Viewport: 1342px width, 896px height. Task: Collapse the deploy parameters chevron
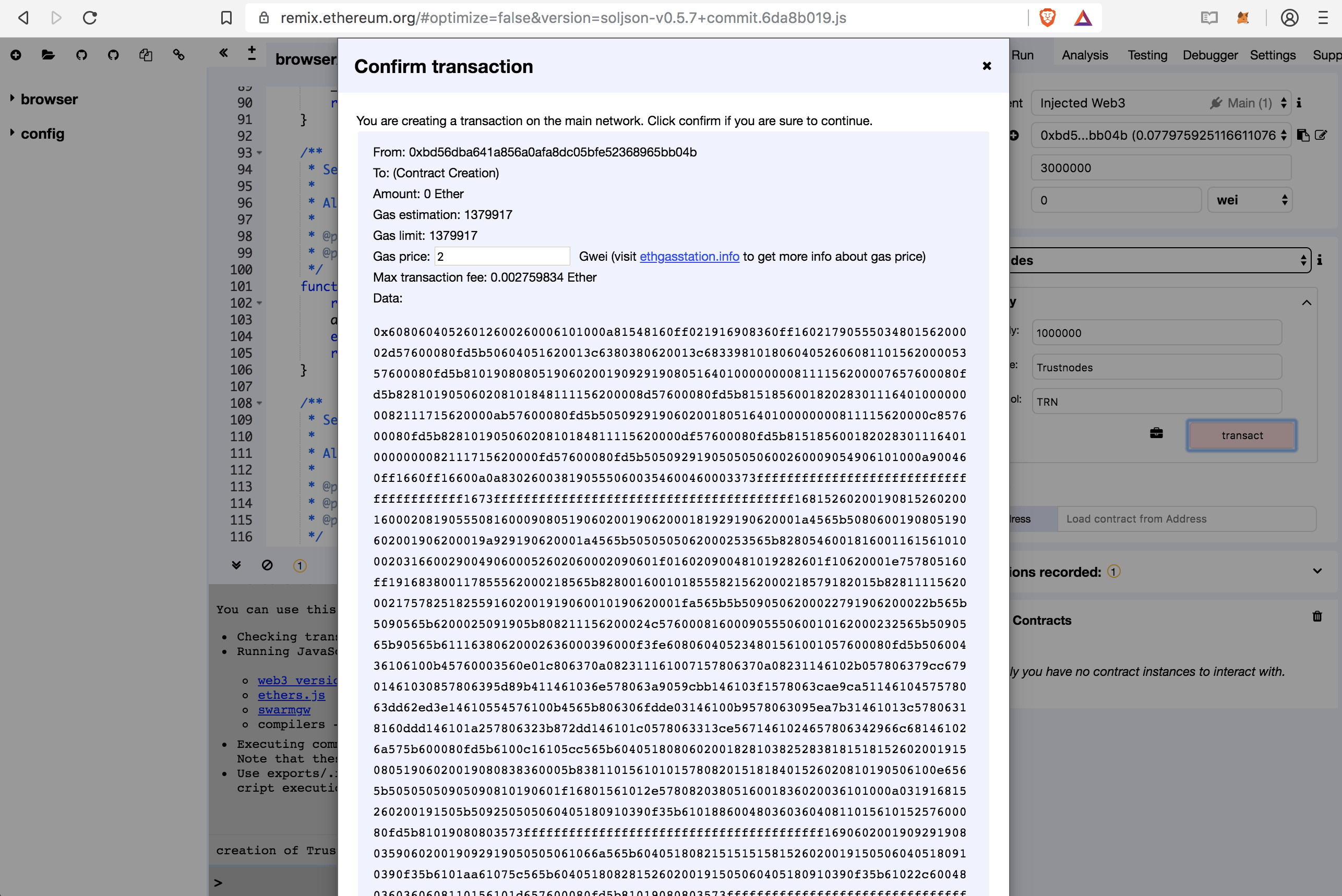coord(1307,302)
